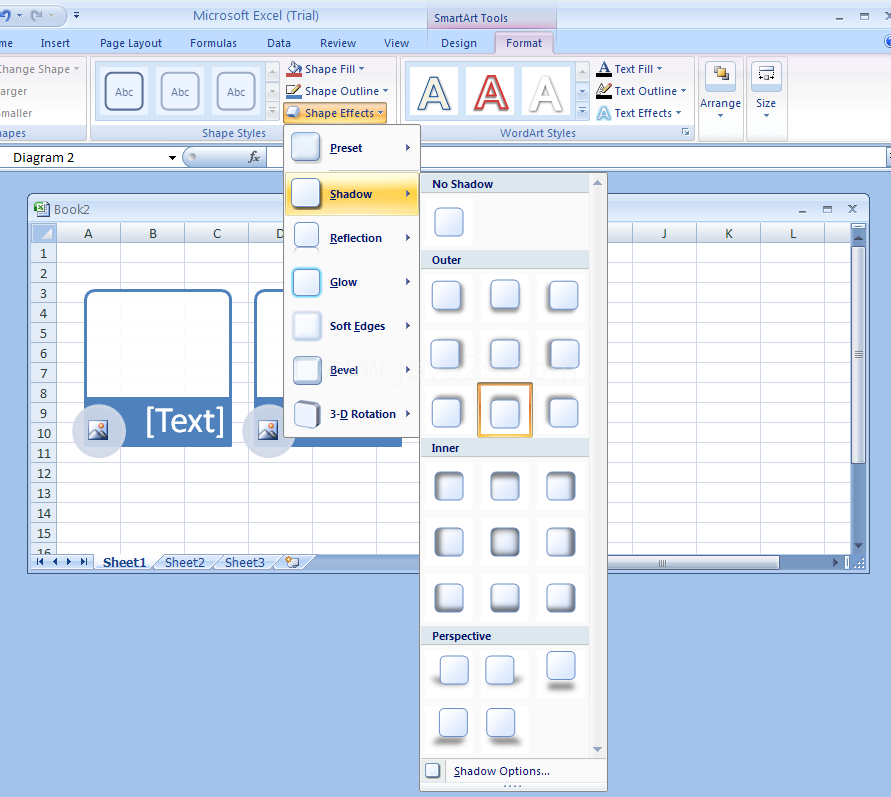This screenshot has height=797, width=891.
Task: Select top-left Outer shadow preset
Action: [x=449, y=297]
